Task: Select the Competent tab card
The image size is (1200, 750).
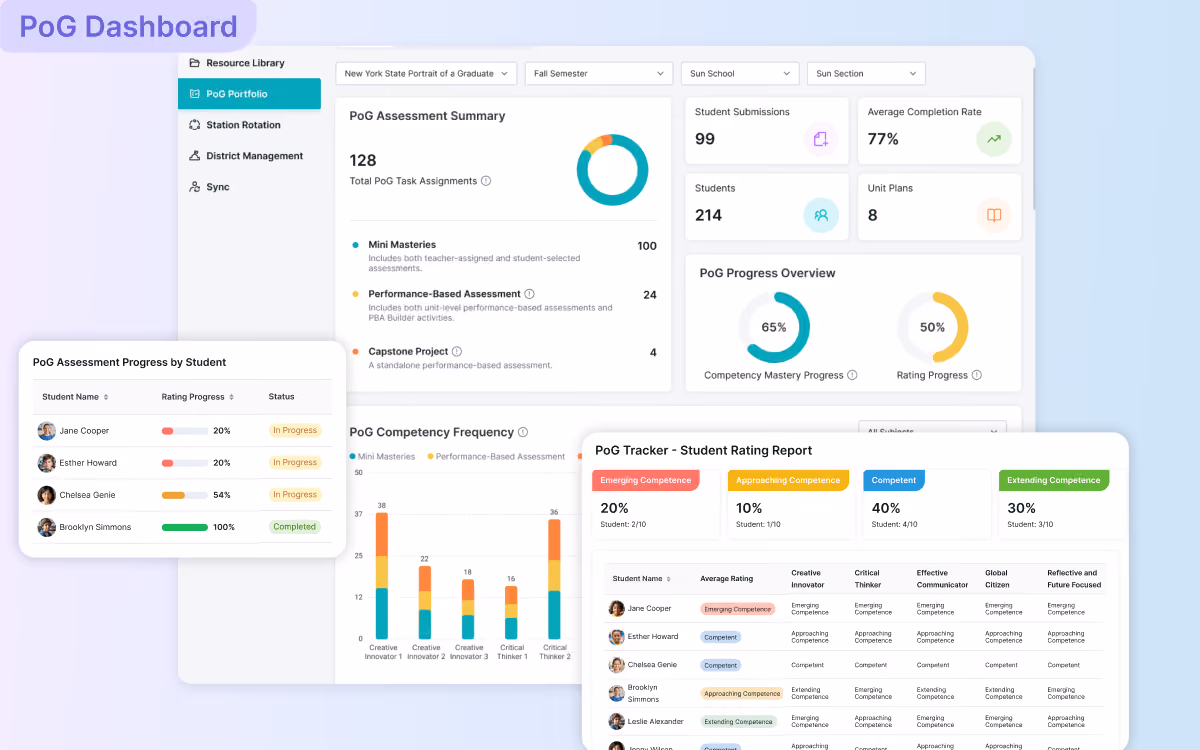Action: click(927, 505)
